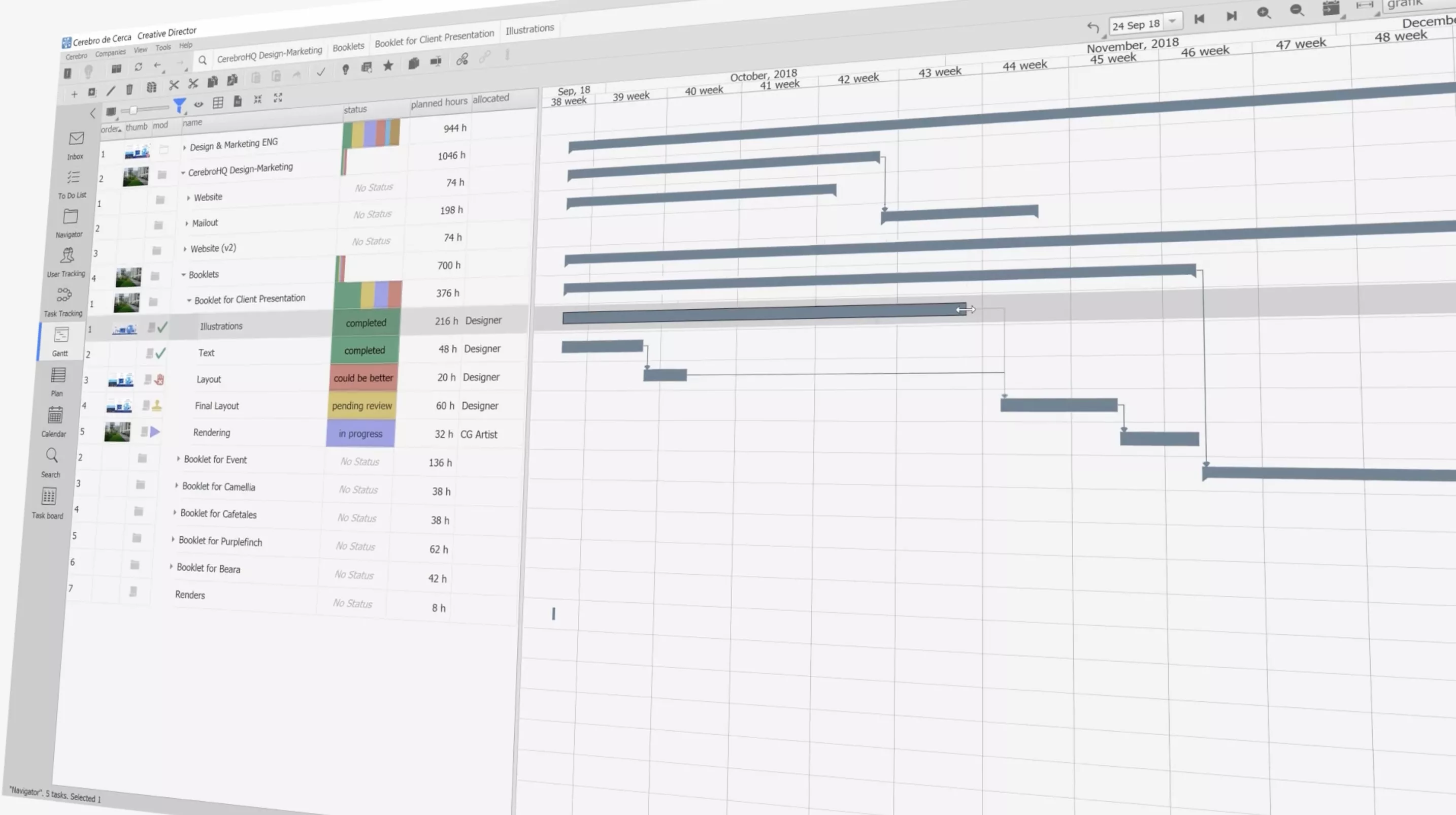Click the link tasks chain icon
The height and width of the screenshot is (815, 1456).
coord(462,60)
